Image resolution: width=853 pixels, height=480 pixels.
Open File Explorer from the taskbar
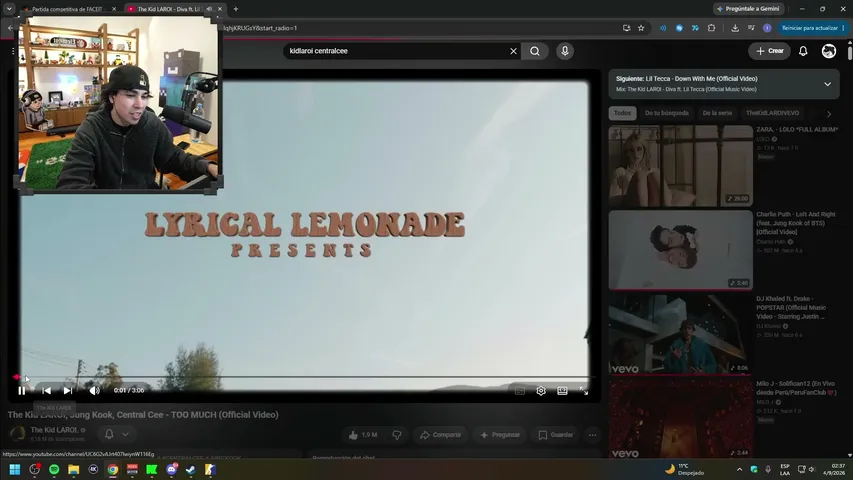(73, 469)
